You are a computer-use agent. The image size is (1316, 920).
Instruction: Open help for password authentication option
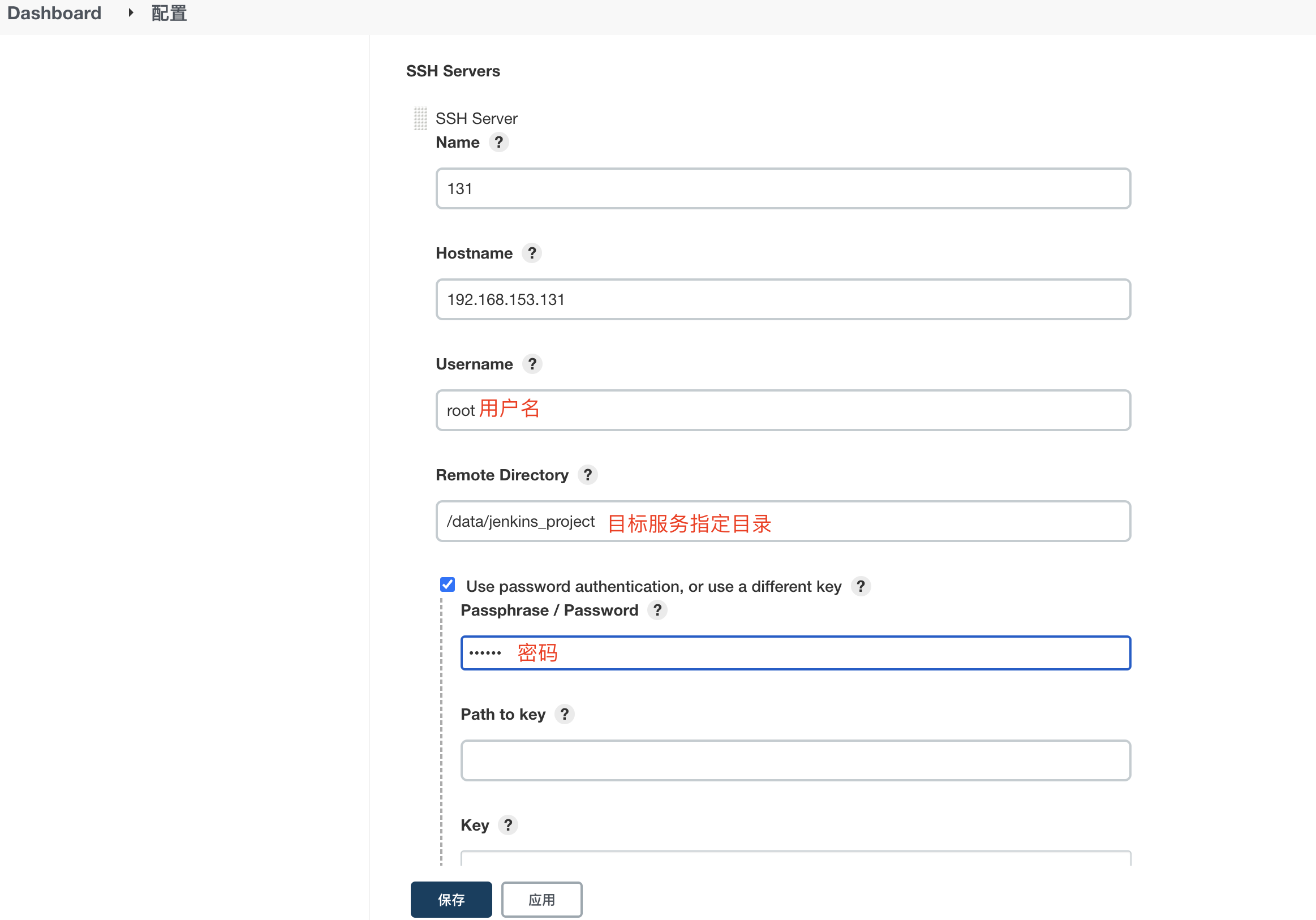point(861,586)
